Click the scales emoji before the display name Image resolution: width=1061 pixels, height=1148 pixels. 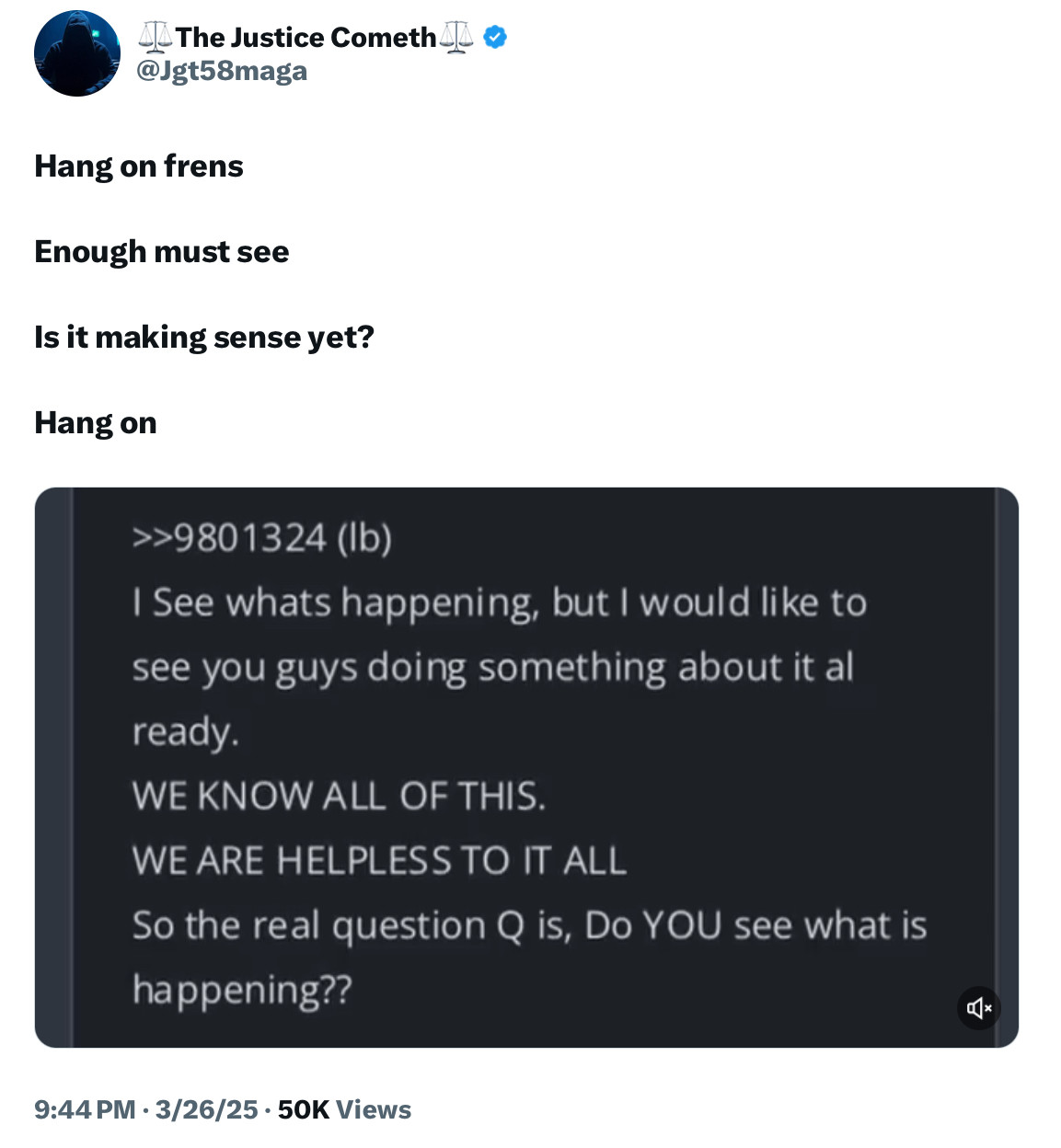click(155, 37)
